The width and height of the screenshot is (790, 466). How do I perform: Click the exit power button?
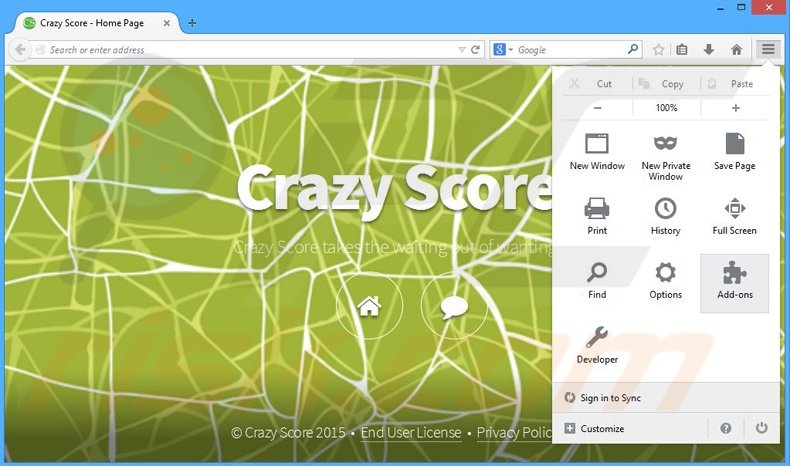761,428
